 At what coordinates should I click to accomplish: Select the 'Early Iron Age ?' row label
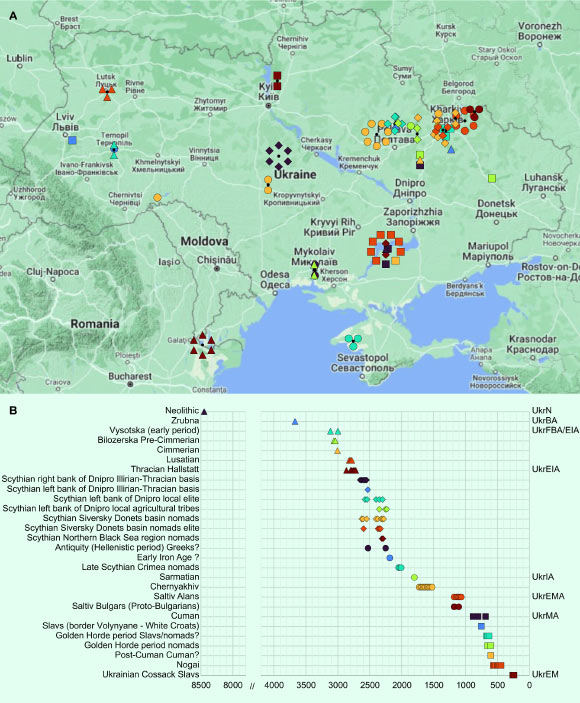click(168, 557)
